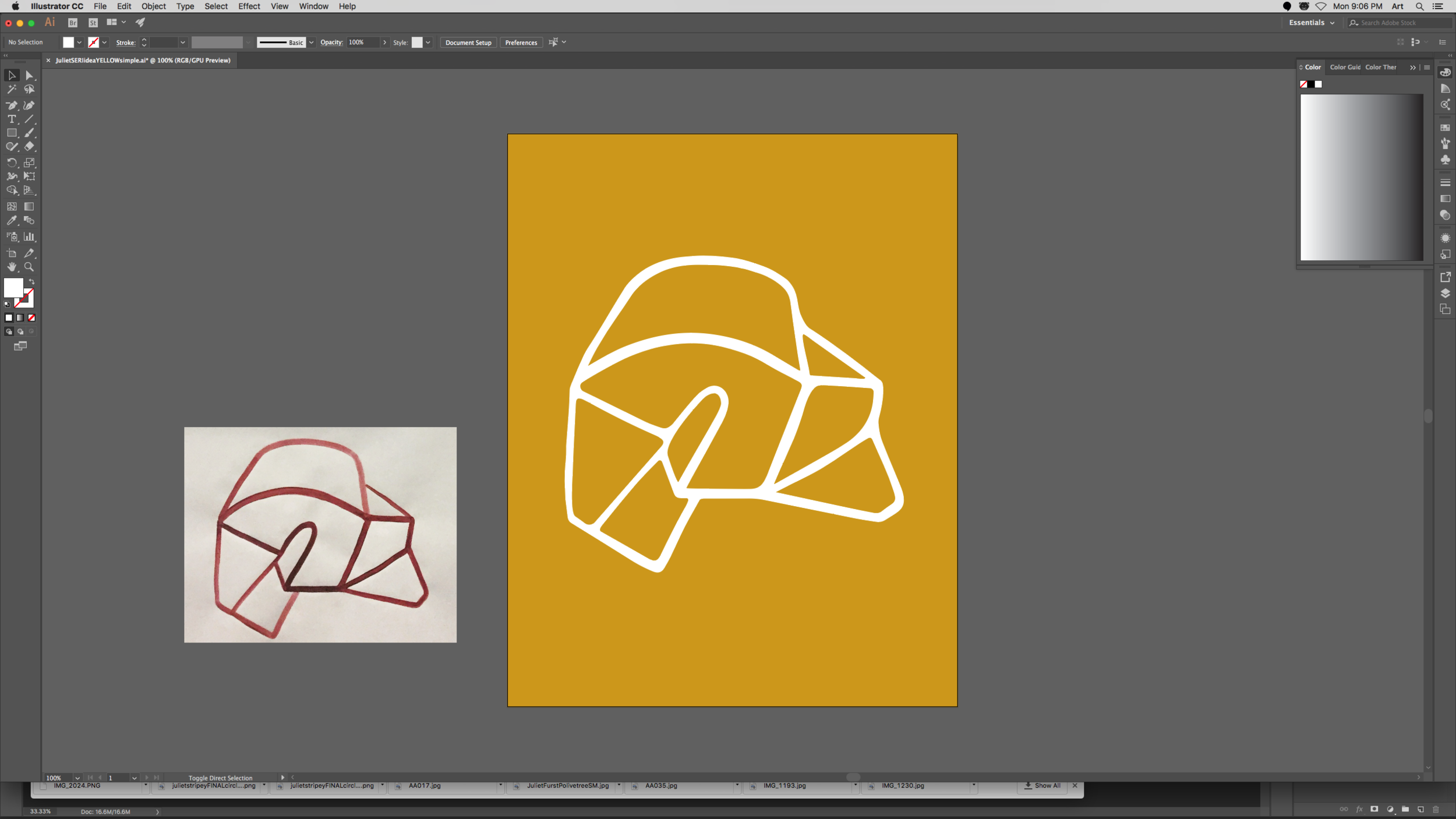Set paint mode to Gradient
This screenshot has height=819, width=1456.
point(20,318)
